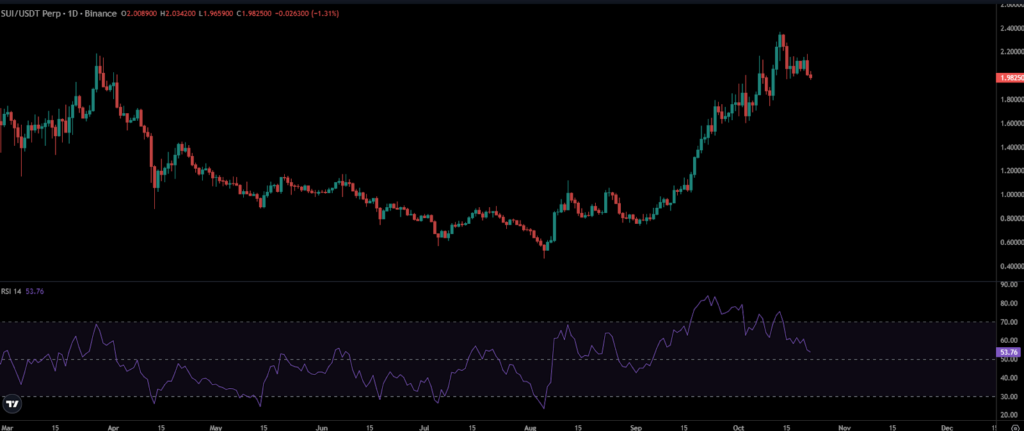Click the 80.00 RSI scale label
Image resolution: width=1024 pixels, height=431 pixels.
click(x=1010, y=304)
